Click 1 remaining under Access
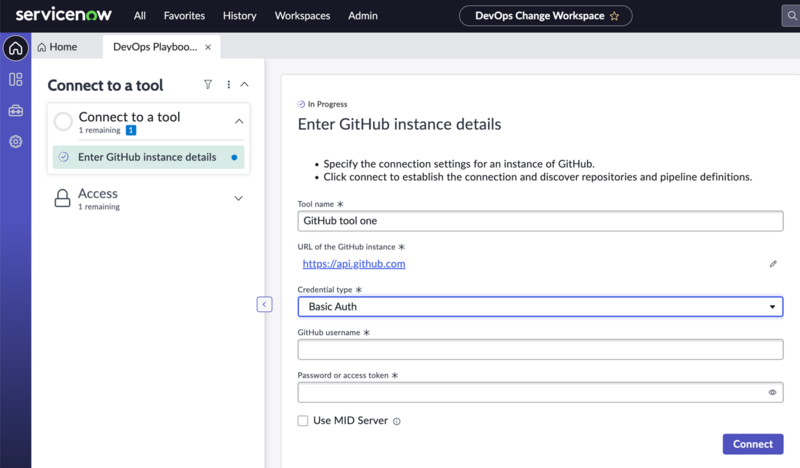 click(99, 207)
